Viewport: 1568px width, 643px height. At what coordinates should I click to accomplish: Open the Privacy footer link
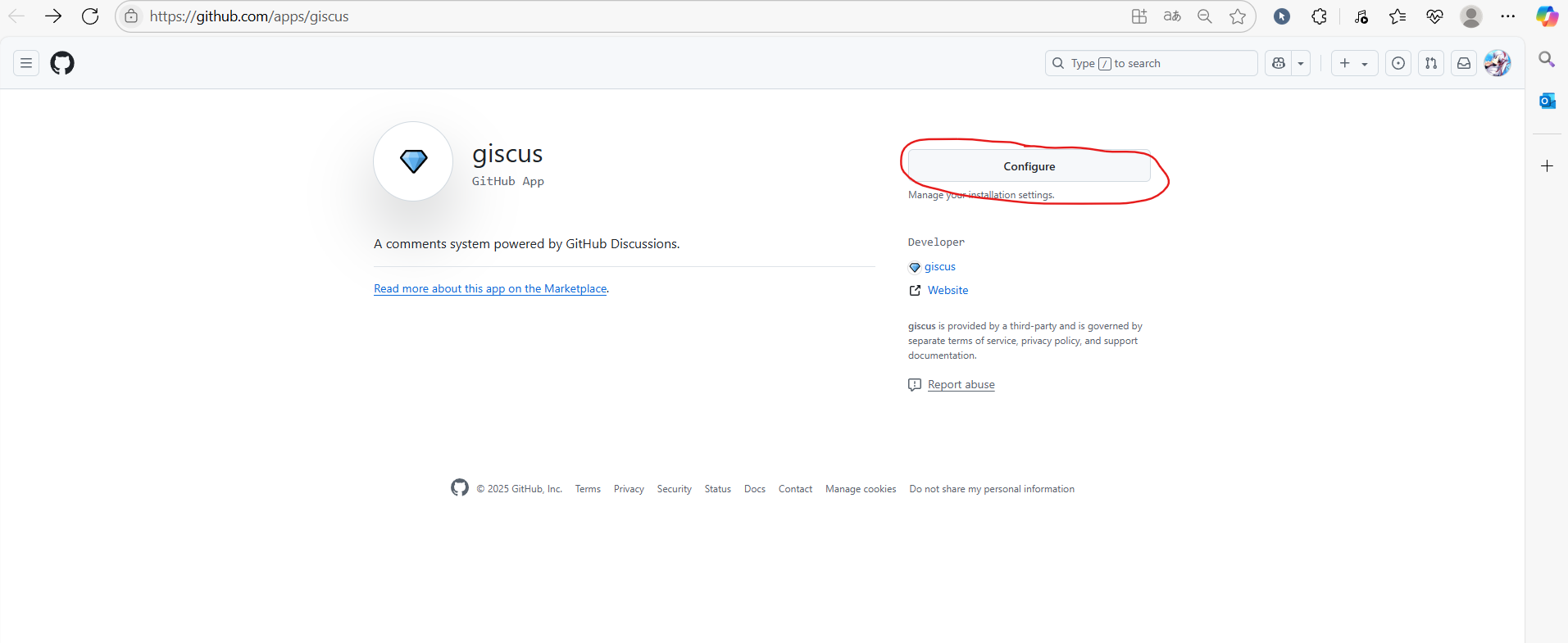coord(629,489)
